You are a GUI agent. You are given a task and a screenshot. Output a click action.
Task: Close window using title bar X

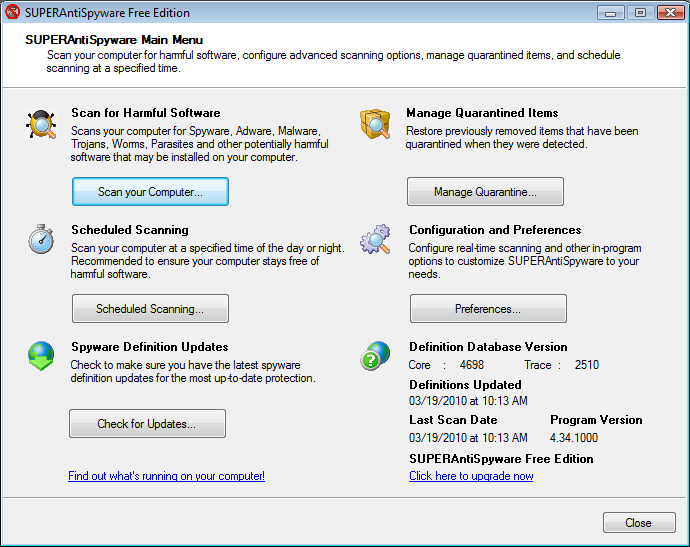[668, 13]
